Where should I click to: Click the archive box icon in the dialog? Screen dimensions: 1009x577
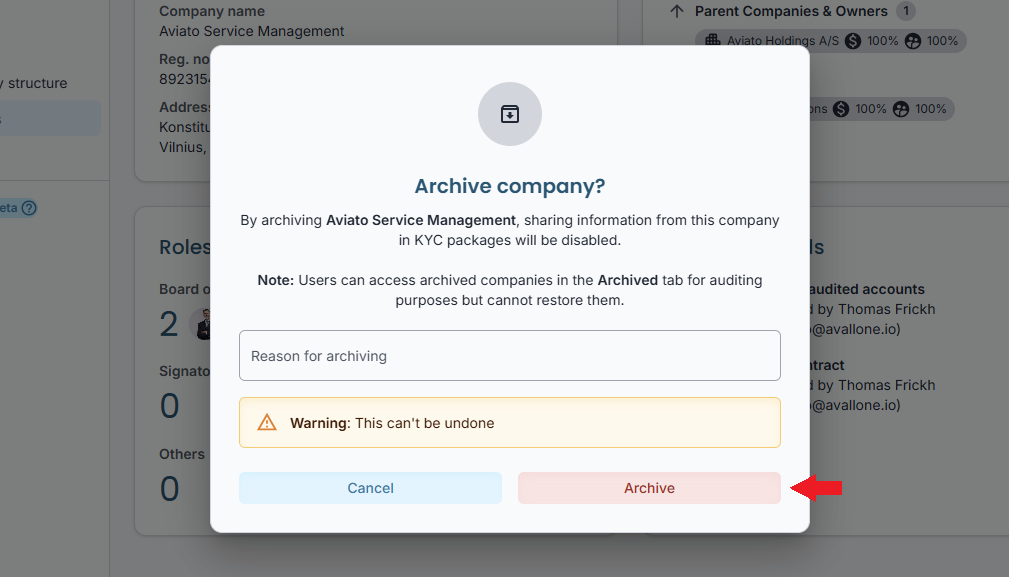click(510, 114)
